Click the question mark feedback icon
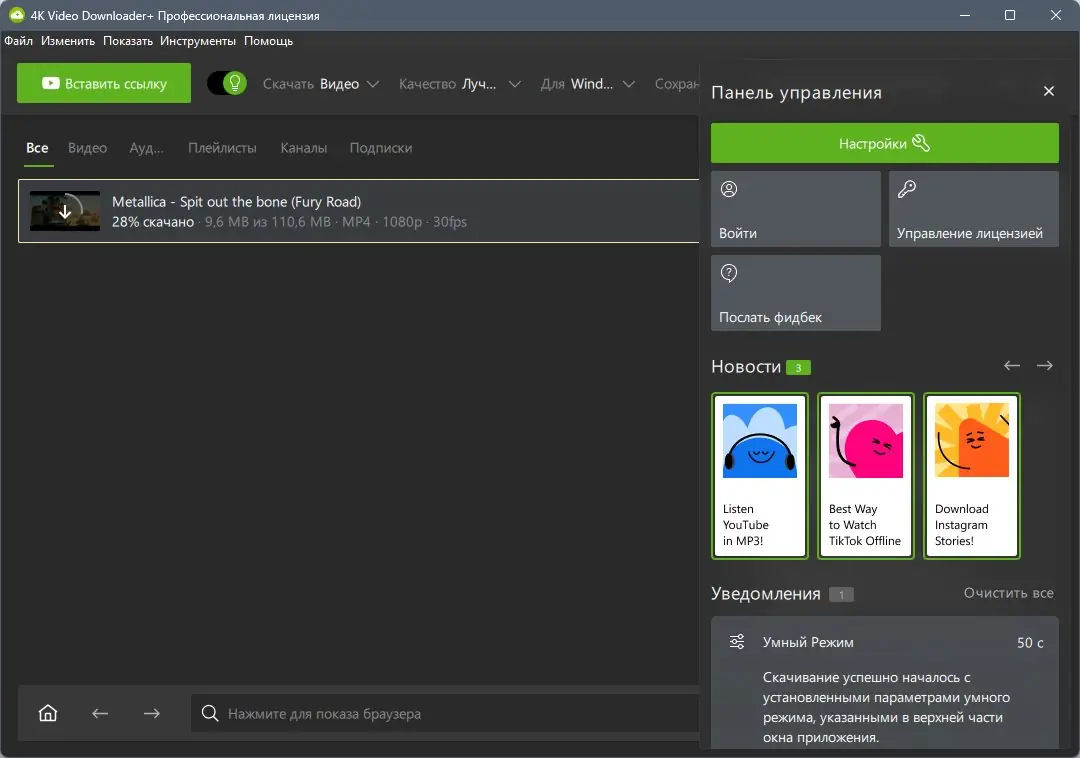Screen dimensions: 1080x758 pos(729,273)
